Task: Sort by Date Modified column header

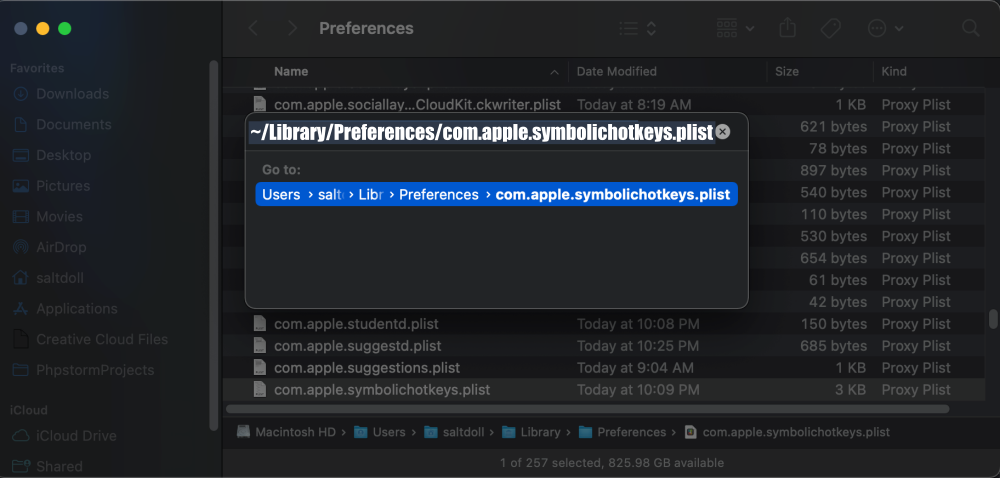Action: tap(617, 71)
